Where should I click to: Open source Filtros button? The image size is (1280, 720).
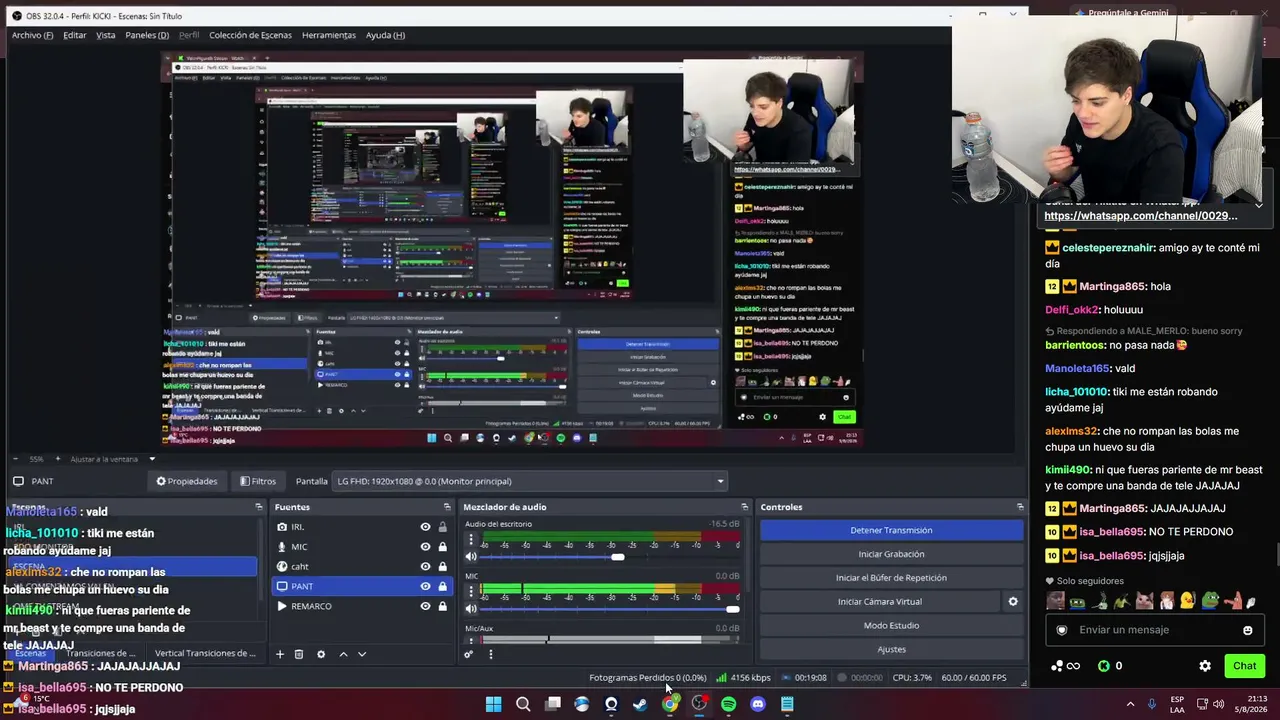(258, 481)
